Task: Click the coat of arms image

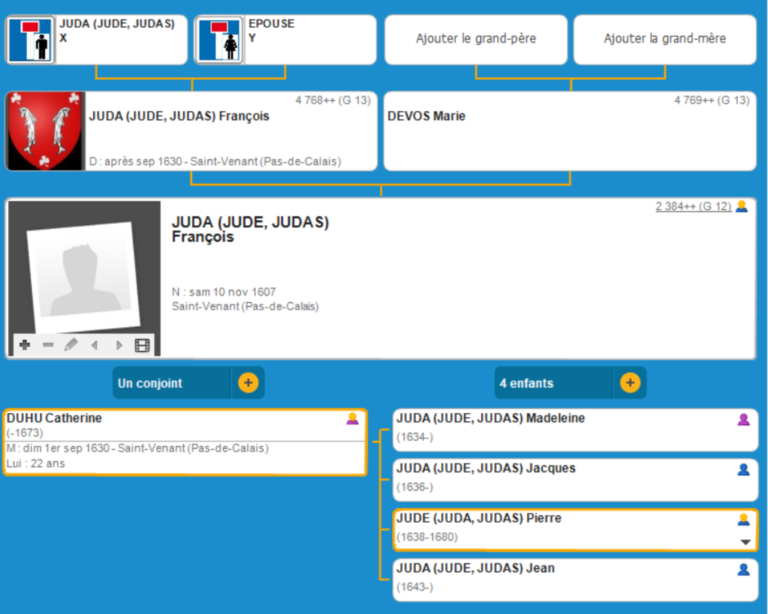Action: (x=45, y=131)
